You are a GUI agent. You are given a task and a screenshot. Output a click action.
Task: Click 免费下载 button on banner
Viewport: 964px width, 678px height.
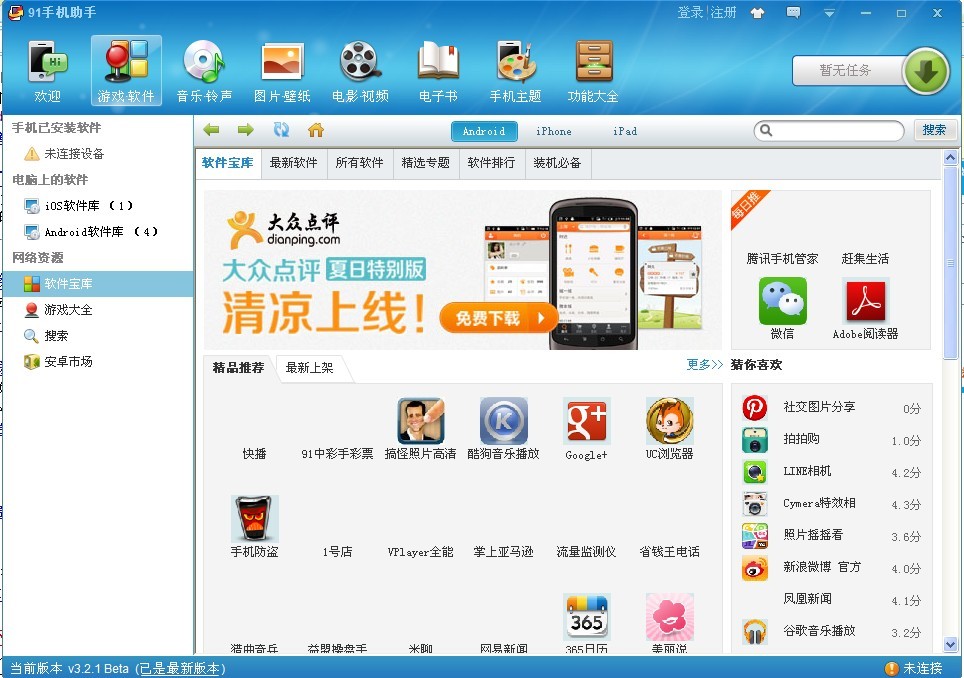point(497,318)
